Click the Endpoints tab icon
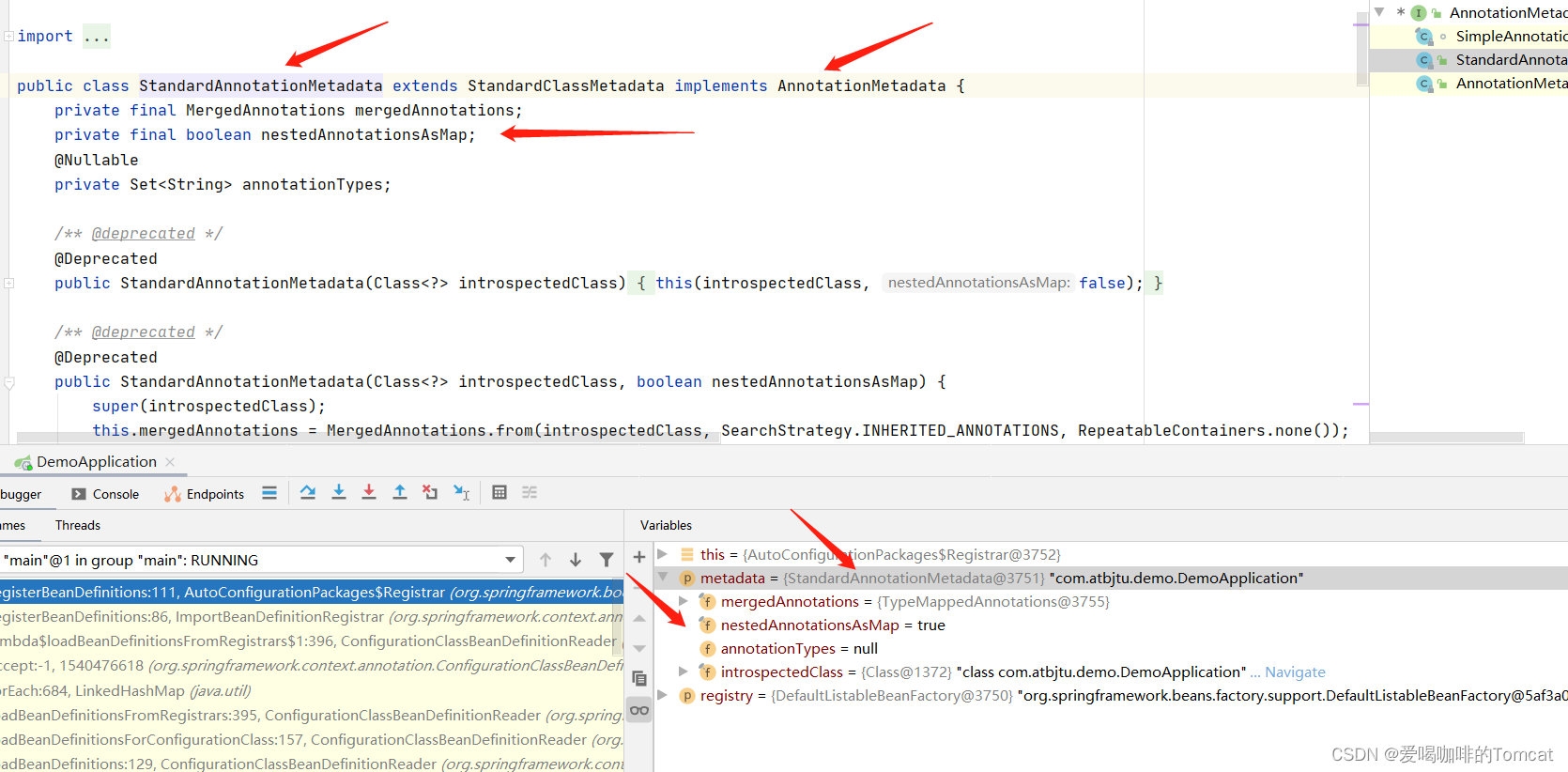This screenshot has width=1568, height=772. 173,494
